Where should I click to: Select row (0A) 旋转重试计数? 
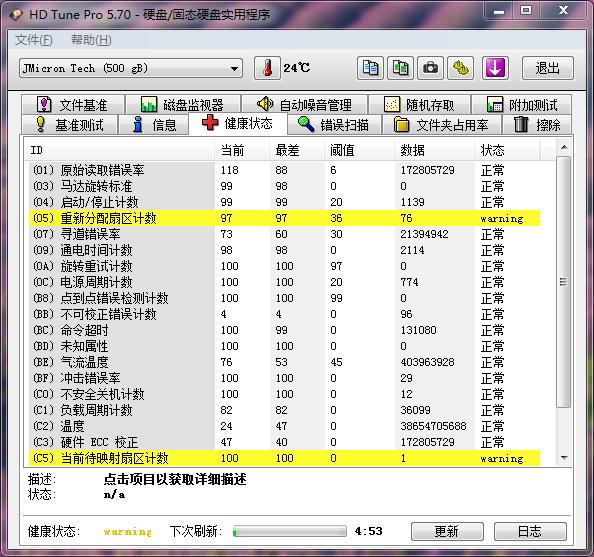point(284,266)
